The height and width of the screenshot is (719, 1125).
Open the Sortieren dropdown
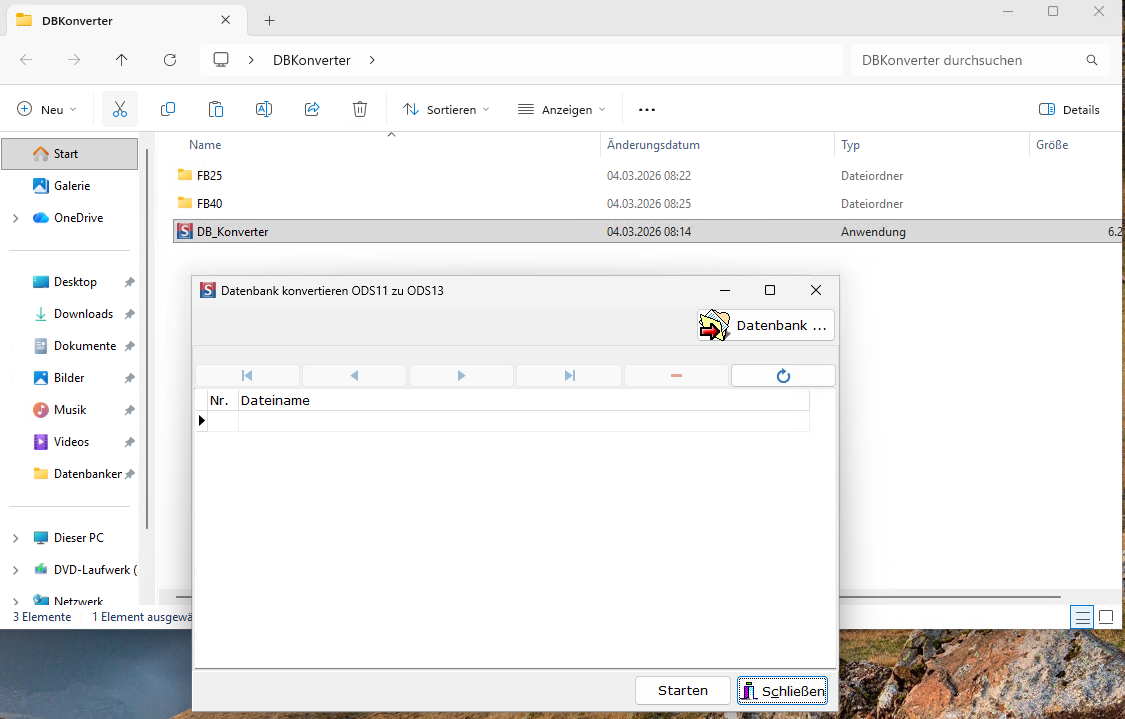(446, 109)
